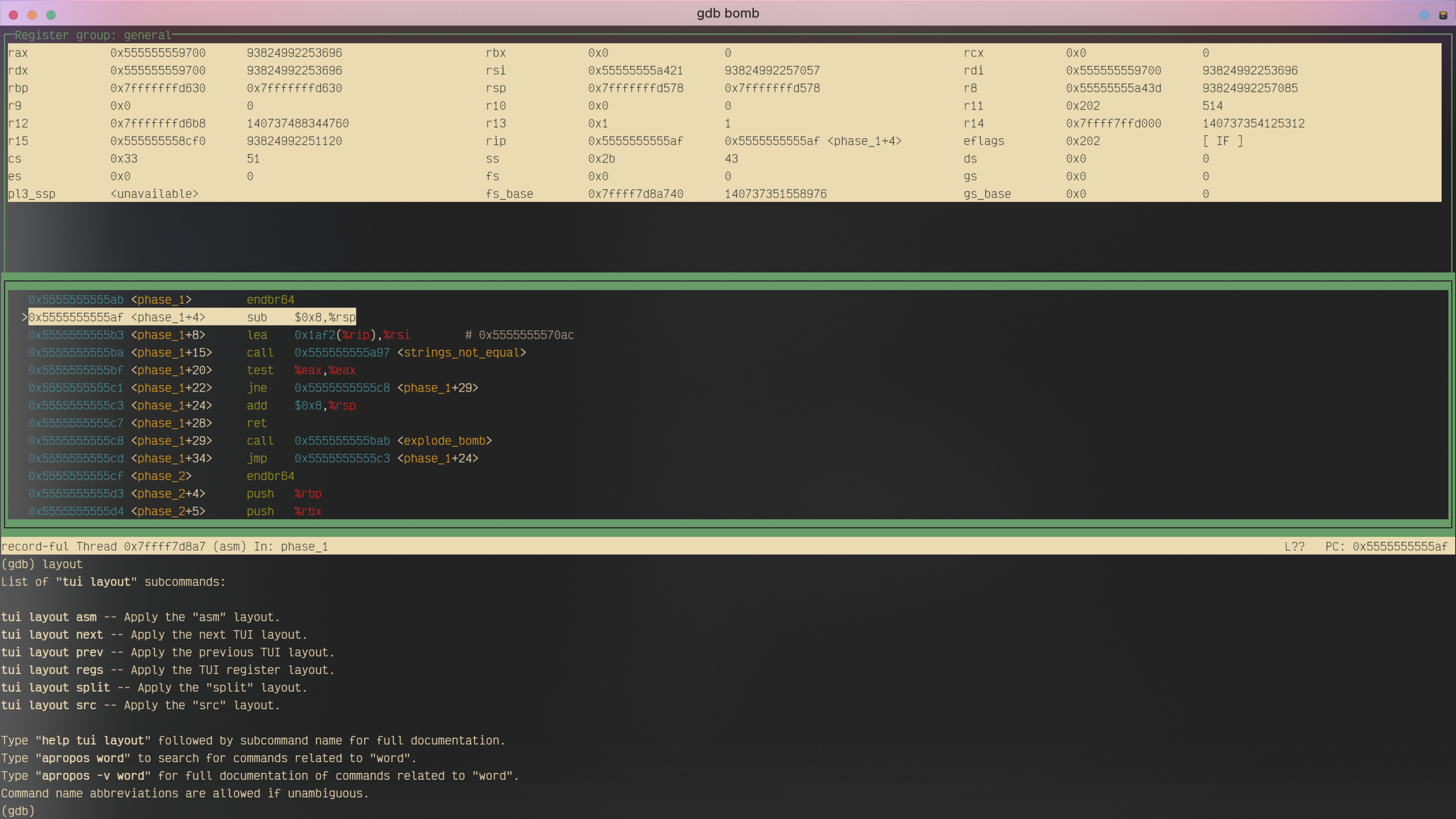Image resolution: width=1456 pixels, height=819 pixels.
Task: Click the current-instruction arrow marker at phase_1+4
Action: pos(24,317)
